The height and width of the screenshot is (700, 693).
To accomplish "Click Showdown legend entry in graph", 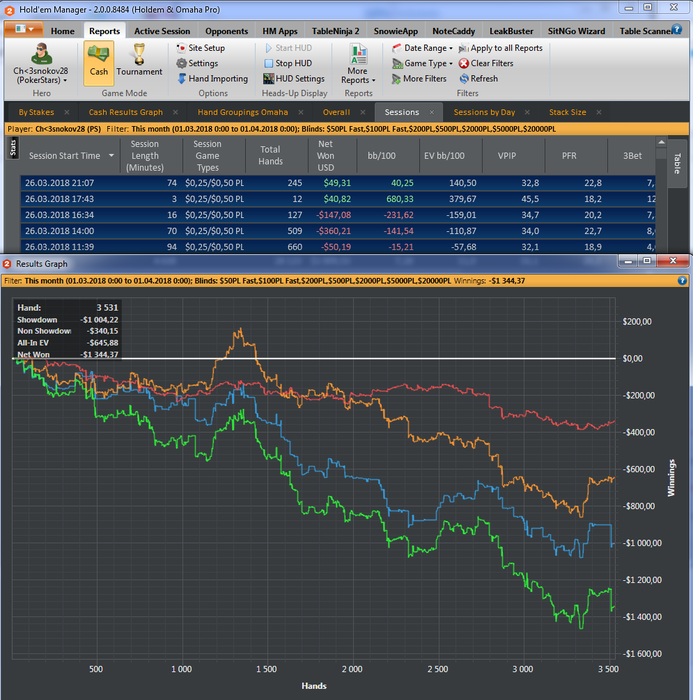I will [x=37, y=320].
